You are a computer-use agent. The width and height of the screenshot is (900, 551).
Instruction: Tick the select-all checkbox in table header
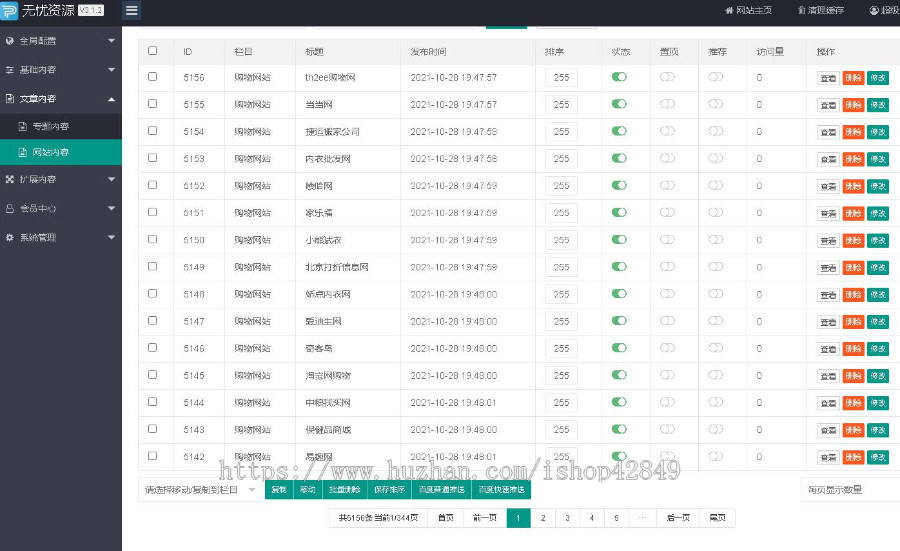click(x=152, y=51)
